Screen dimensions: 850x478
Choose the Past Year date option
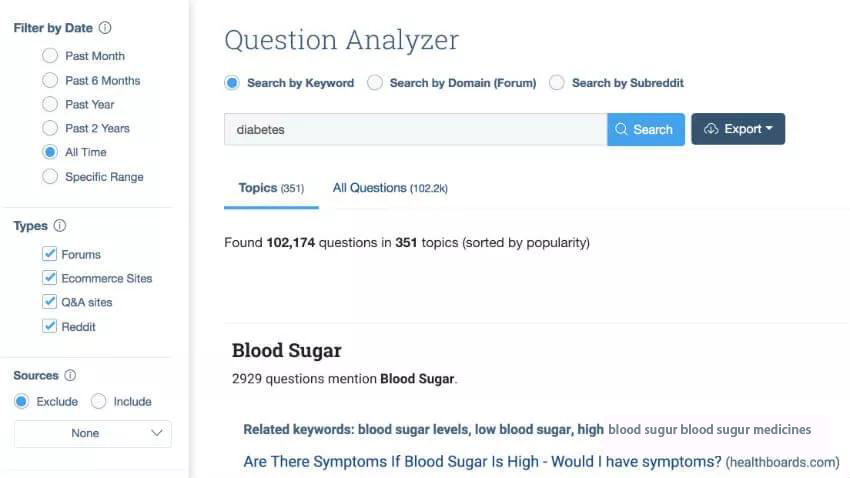click(x=50, y=104)
